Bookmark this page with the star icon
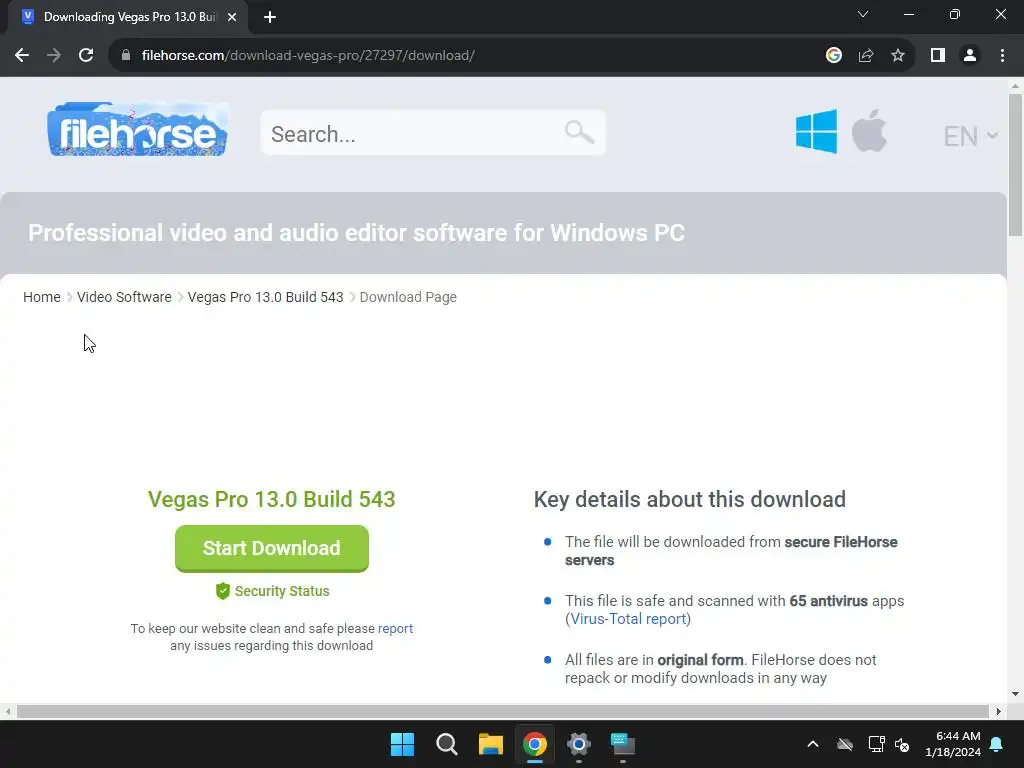This screenshot has height=768, width=1024. [x=898, y=56]
